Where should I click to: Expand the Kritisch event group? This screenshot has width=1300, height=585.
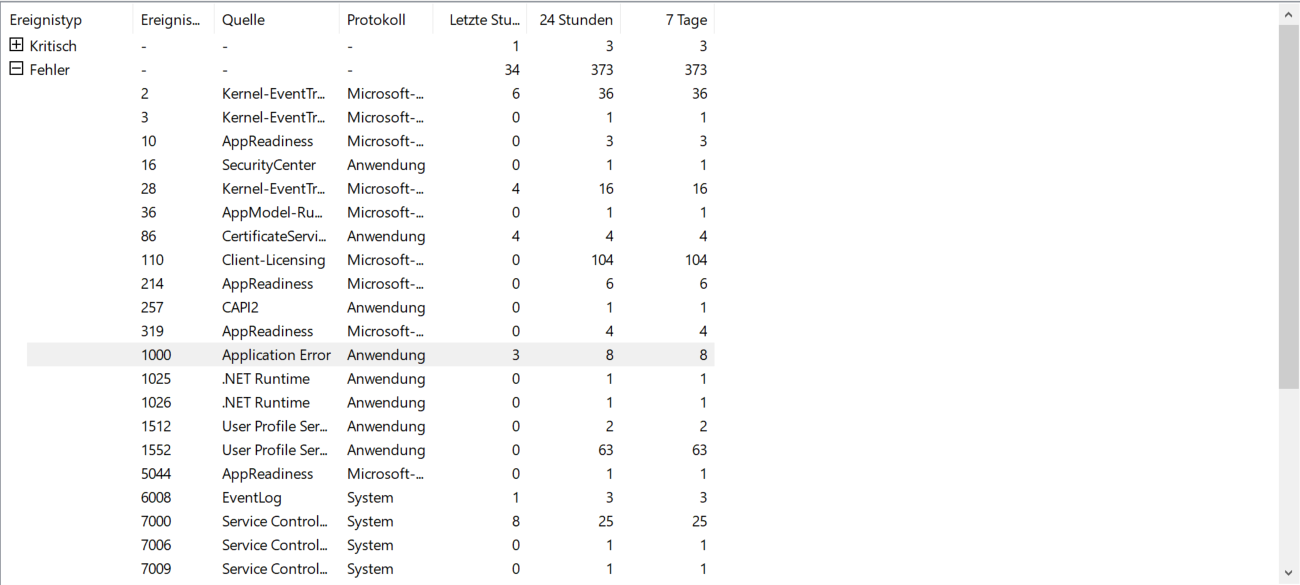coord(16,45)
